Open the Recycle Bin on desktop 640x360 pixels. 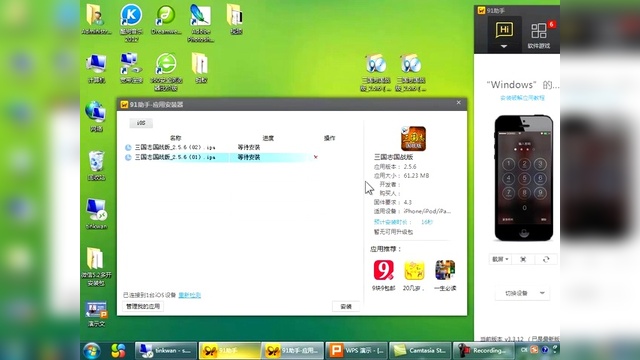[x=96, y=165]
